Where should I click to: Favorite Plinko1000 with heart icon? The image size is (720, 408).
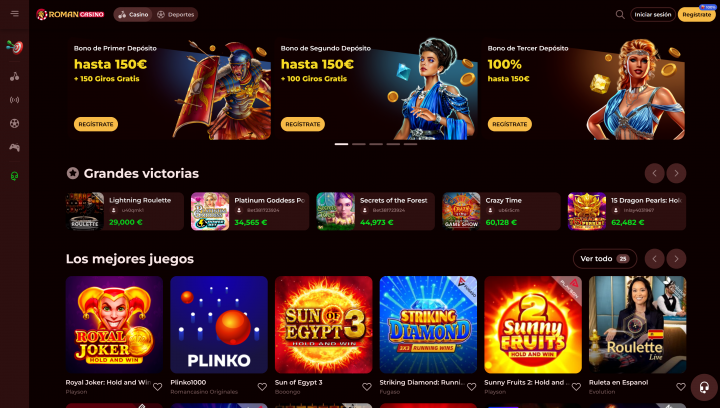click(262, 387)
